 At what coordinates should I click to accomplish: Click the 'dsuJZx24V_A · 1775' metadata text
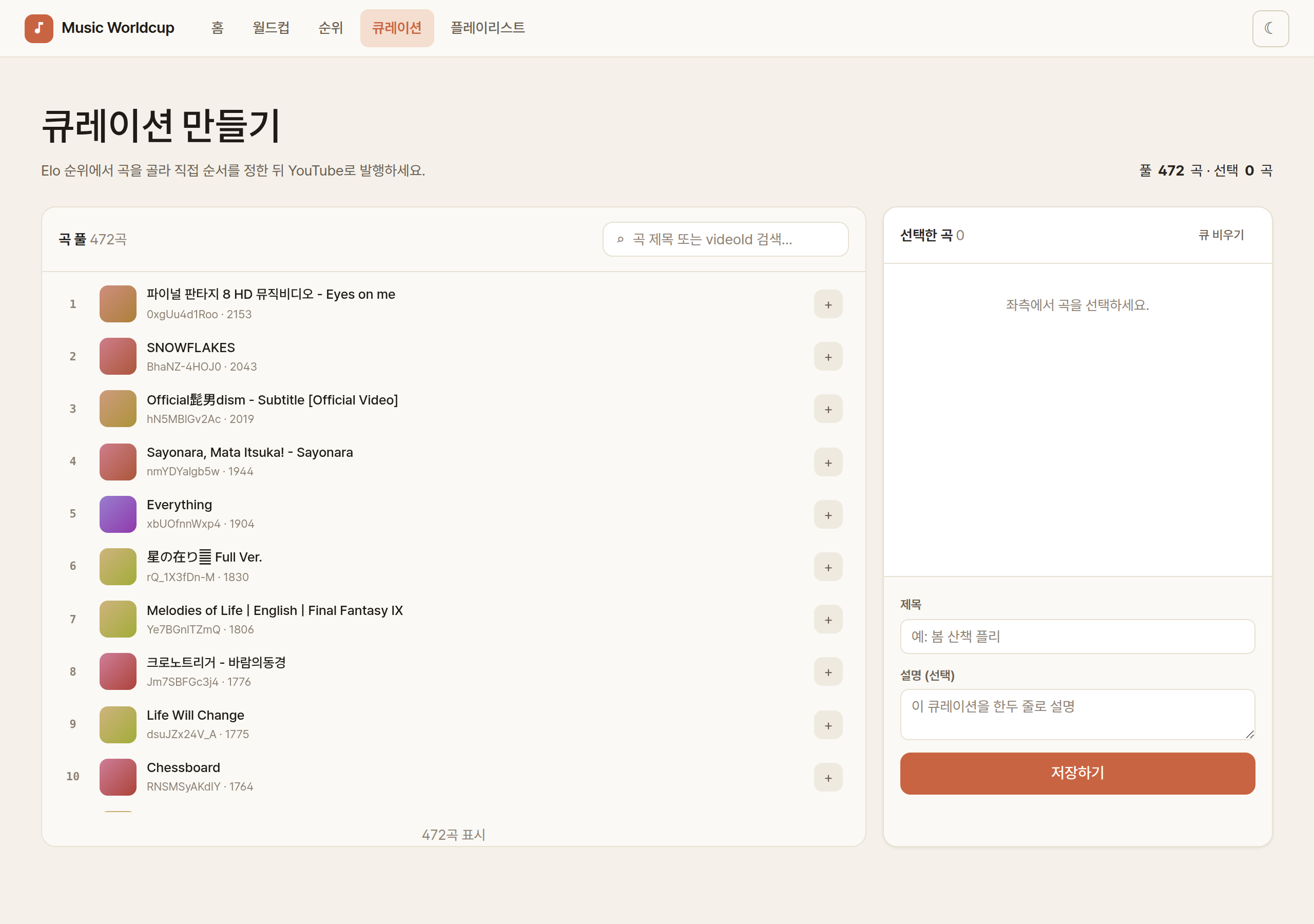198,734
